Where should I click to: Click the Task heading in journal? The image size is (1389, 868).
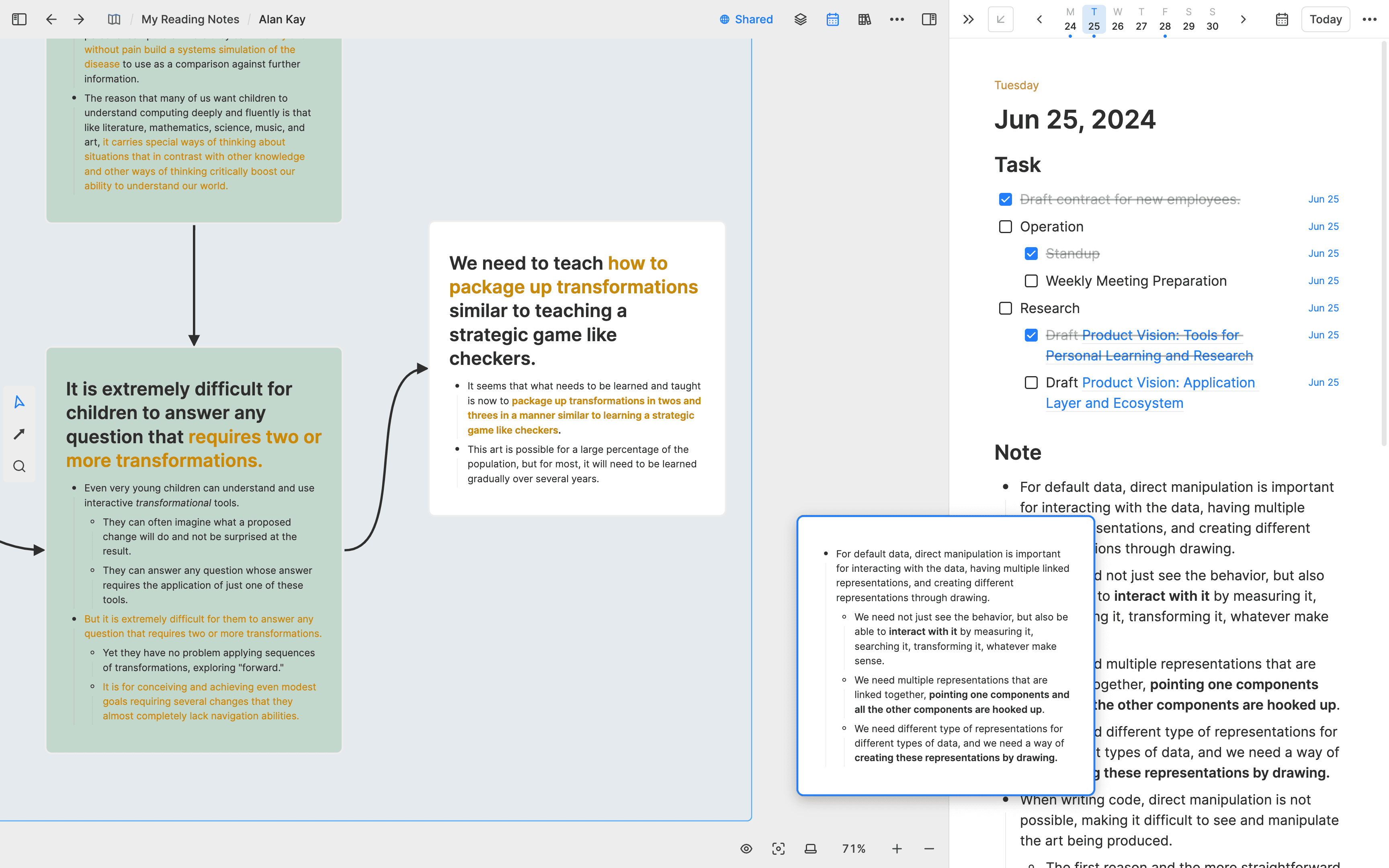click(x=1018, y=165)
